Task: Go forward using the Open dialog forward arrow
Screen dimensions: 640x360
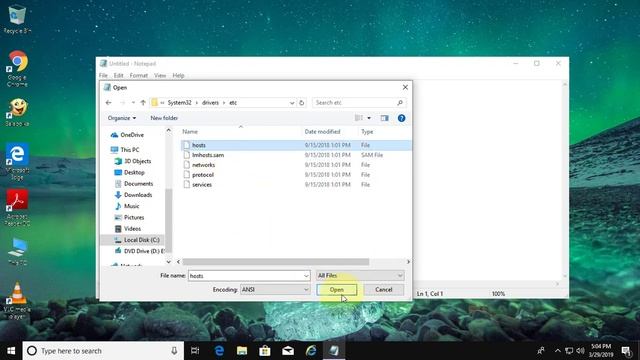Action: pyautogui.click(x=122, y=103)
